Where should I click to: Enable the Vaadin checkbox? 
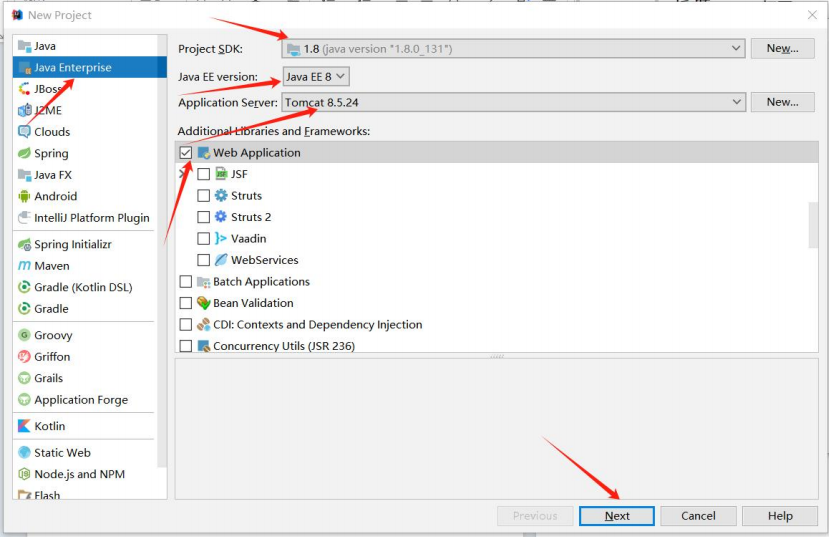204,238
